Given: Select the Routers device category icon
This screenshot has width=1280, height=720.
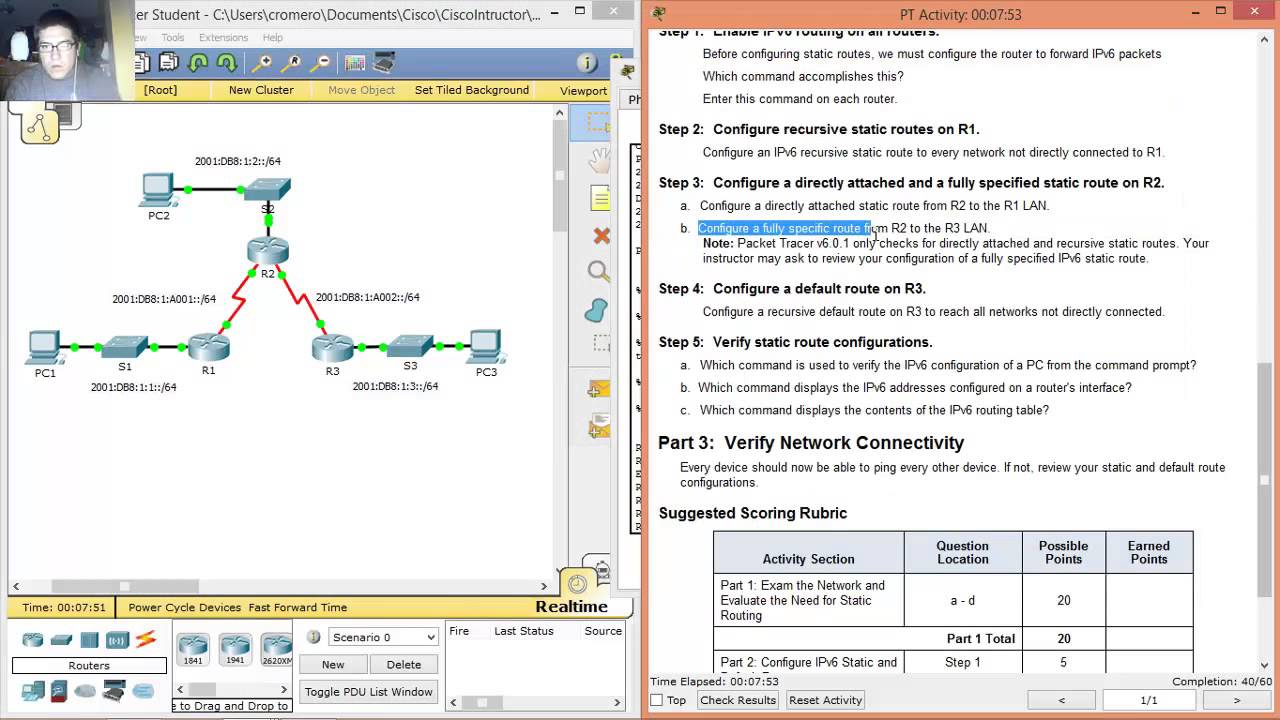Looking at the screenshot, I should 33,640.
